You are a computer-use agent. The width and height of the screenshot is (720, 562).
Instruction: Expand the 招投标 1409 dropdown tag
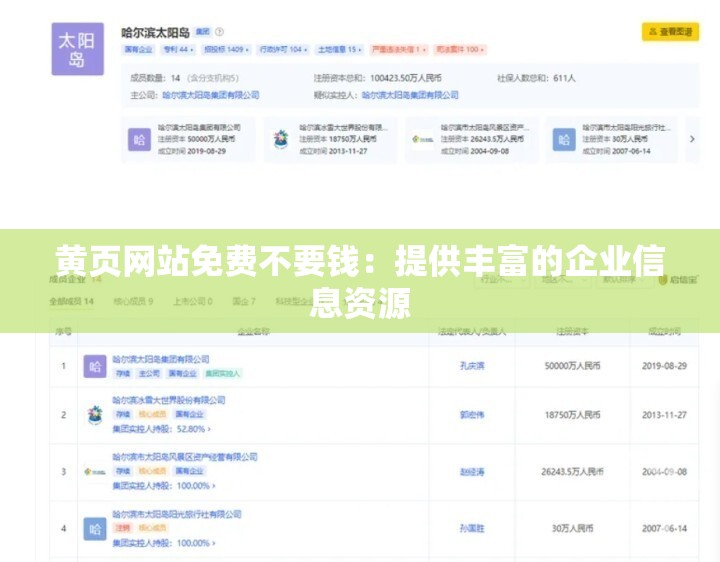[226, 49]
